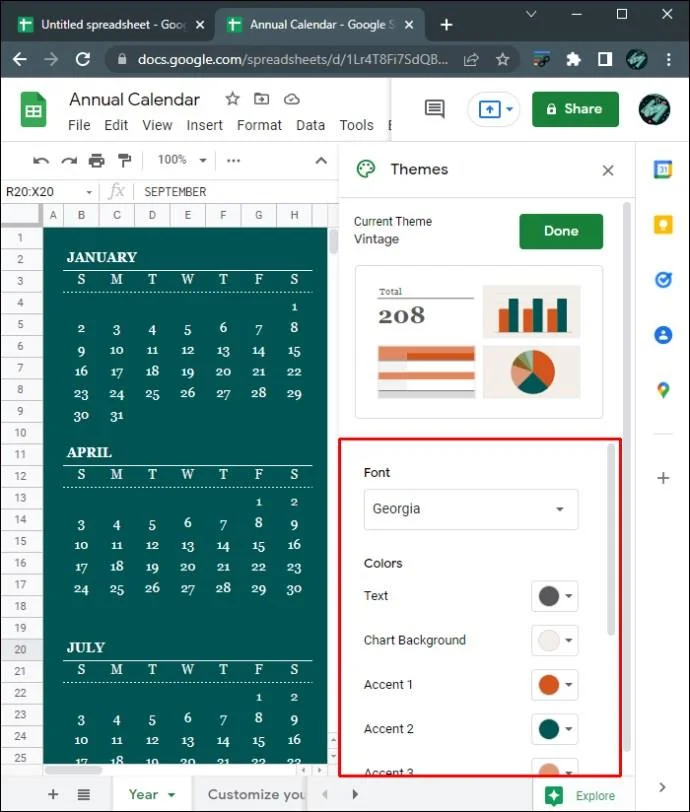Hide side panel with bottom chevron
Image resolution: width=690 pixels, height=812 pixels.
point(663,787)
